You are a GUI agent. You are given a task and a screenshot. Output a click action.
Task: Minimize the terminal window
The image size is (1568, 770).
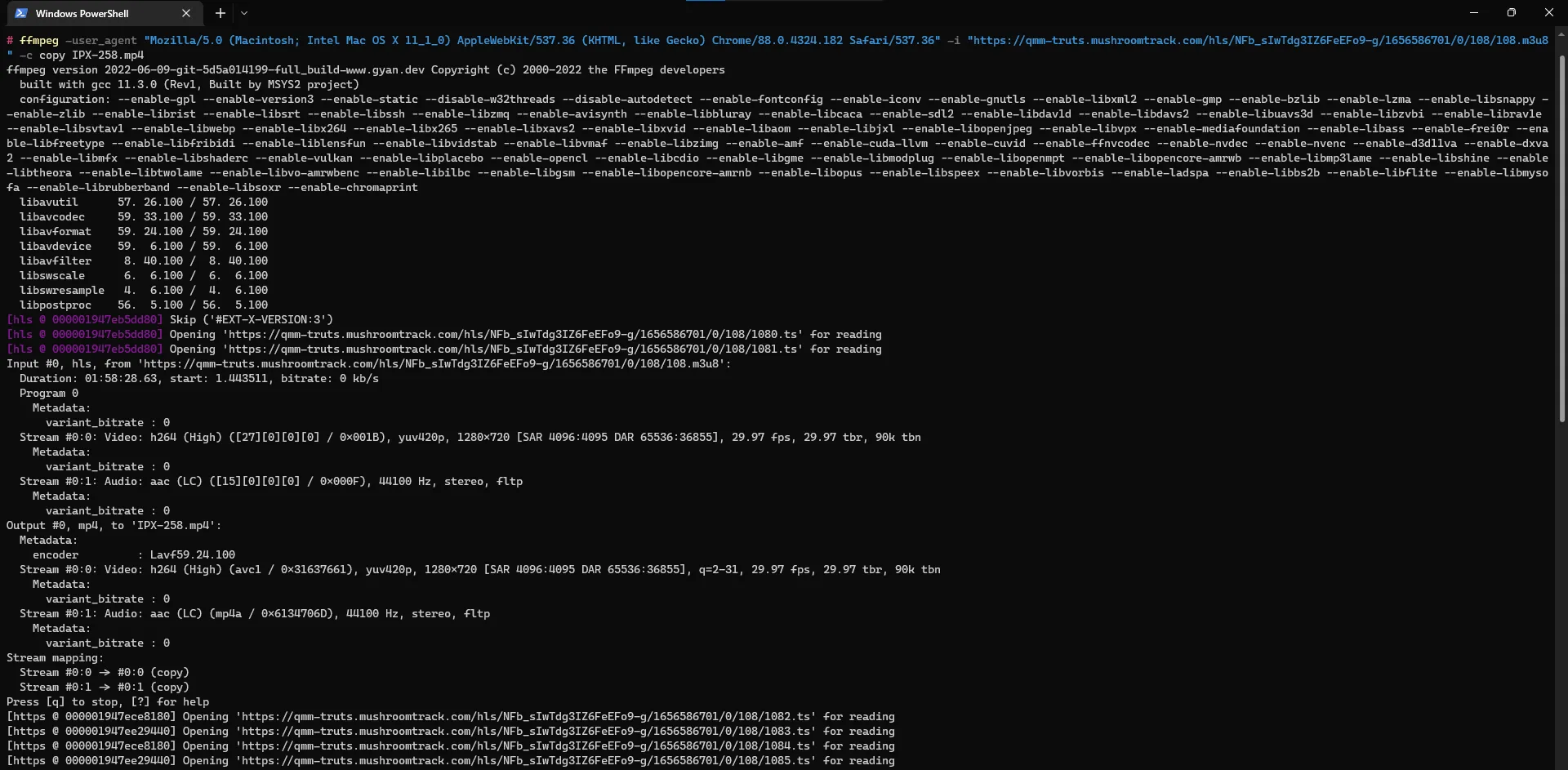[x=1474, y=13]
